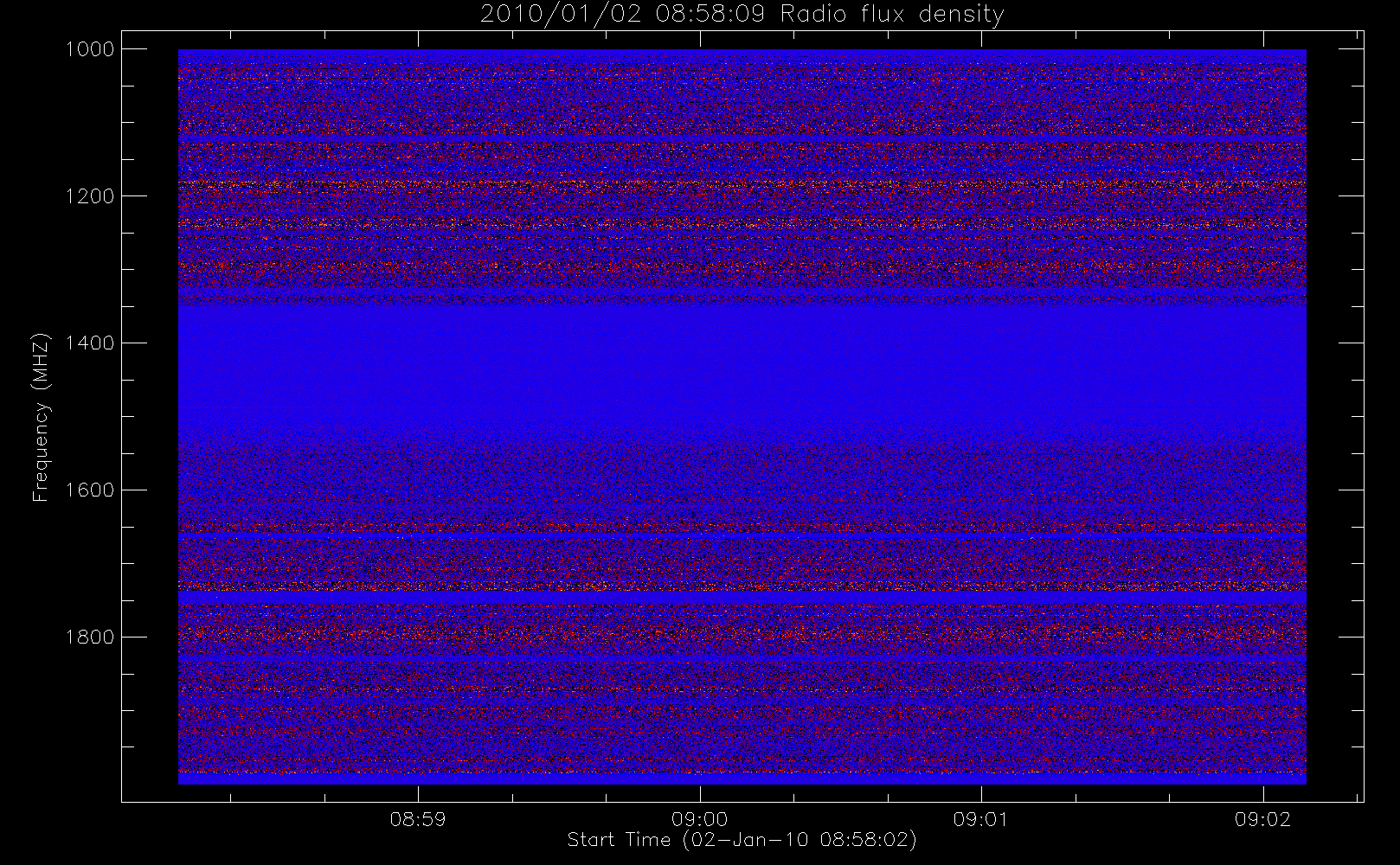The width and height of the screenshot is (1400, 865).
Task: Click the 'Start Time (02-Jan-10 08:58:02)' label
Action: coord(742,840)
